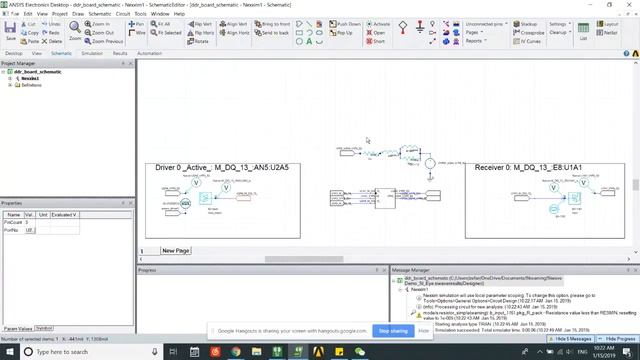Click the New Page tab
The width and height of the screenshot is (640, 360).
coord(176,251)
